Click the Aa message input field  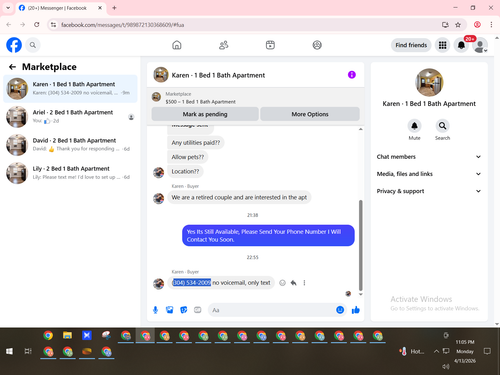(x=272, y=310)
